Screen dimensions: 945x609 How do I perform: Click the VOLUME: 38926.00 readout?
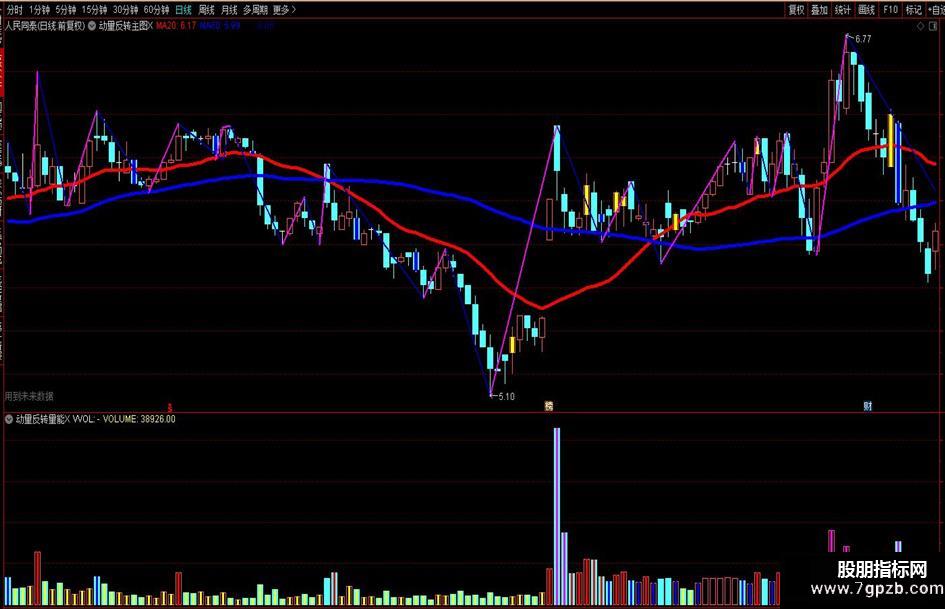[x=139, y=419]
